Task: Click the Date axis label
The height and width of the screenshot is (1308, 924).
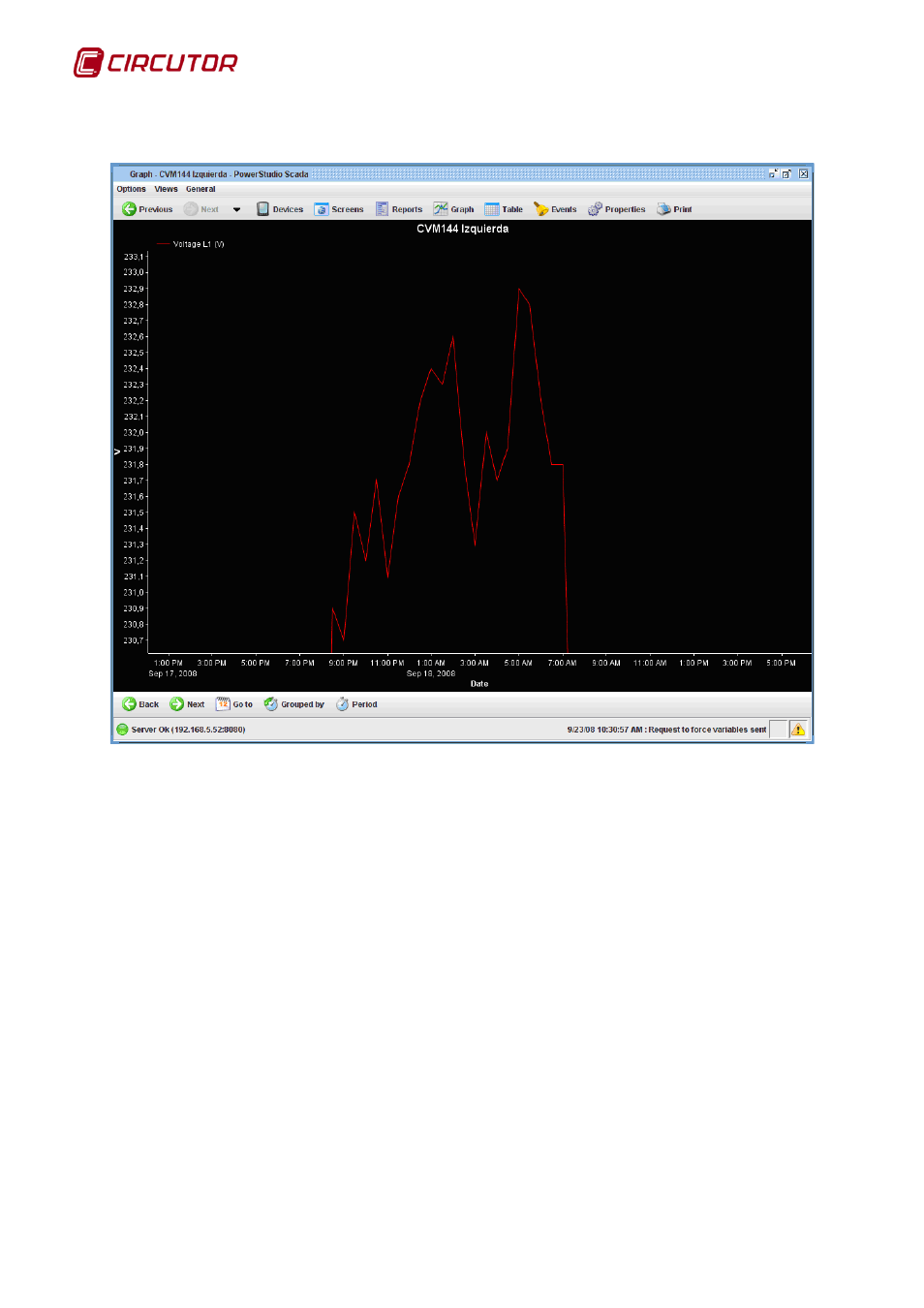Action: click(x=479, y=684)
